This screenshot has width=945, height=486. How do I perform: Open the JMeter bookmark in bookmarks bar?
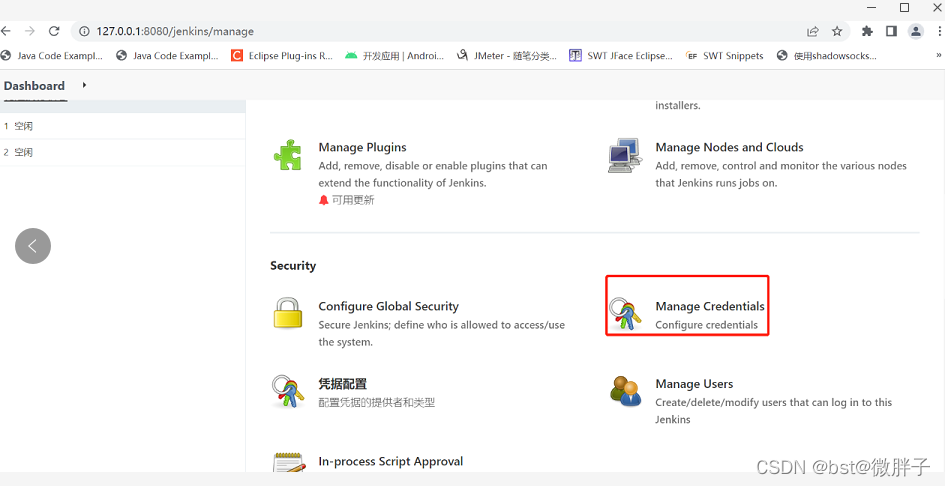point(507,56)
